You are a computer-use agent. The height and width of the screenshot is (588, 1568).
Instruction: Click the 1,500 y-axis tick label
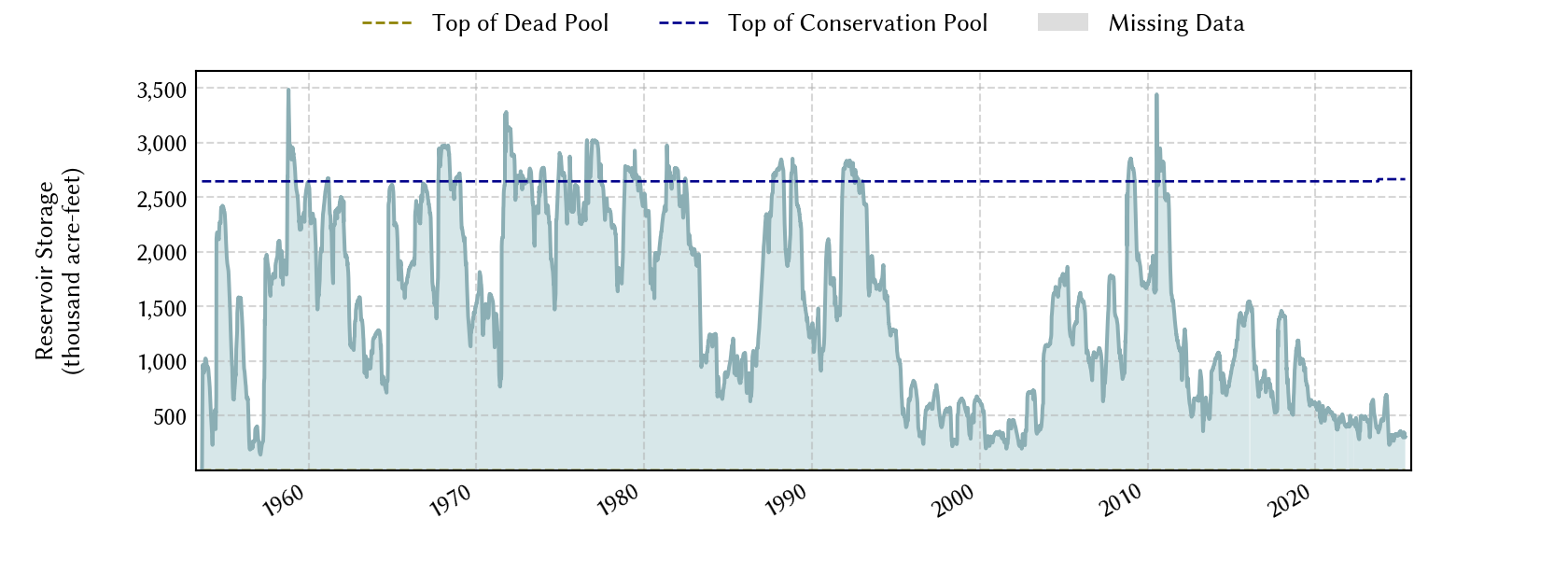click(x=162, y=308)
